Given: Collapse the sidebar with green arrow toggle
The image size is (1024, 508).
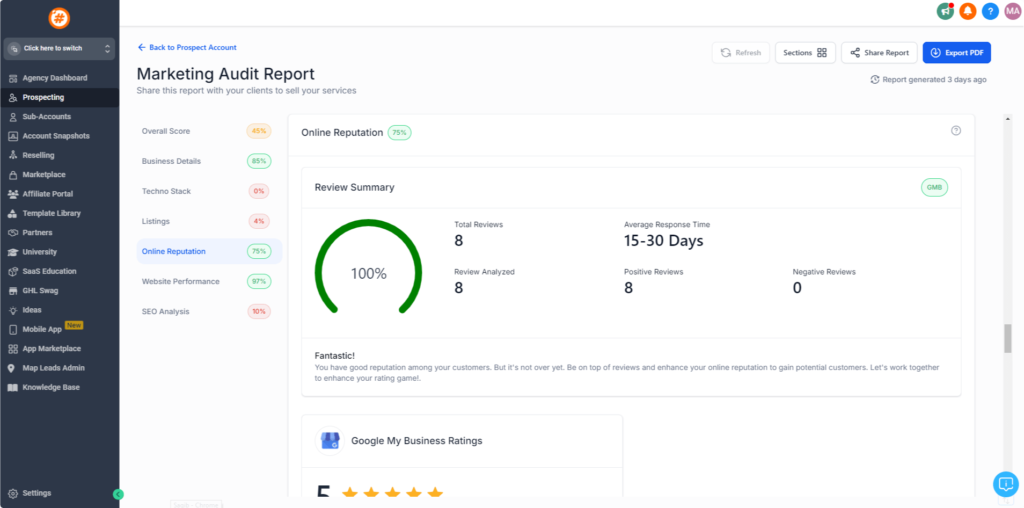Looking at the screenshot, I should coord(118,494).
